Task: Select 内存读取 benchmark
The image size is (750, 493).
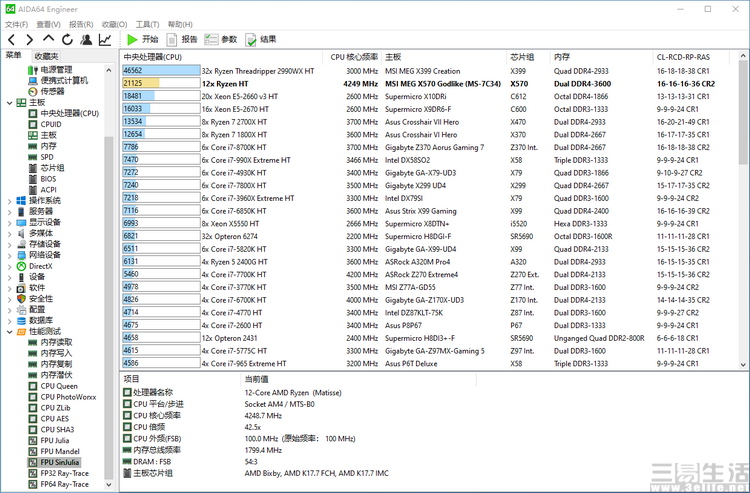Action: [x=50, y=342]
